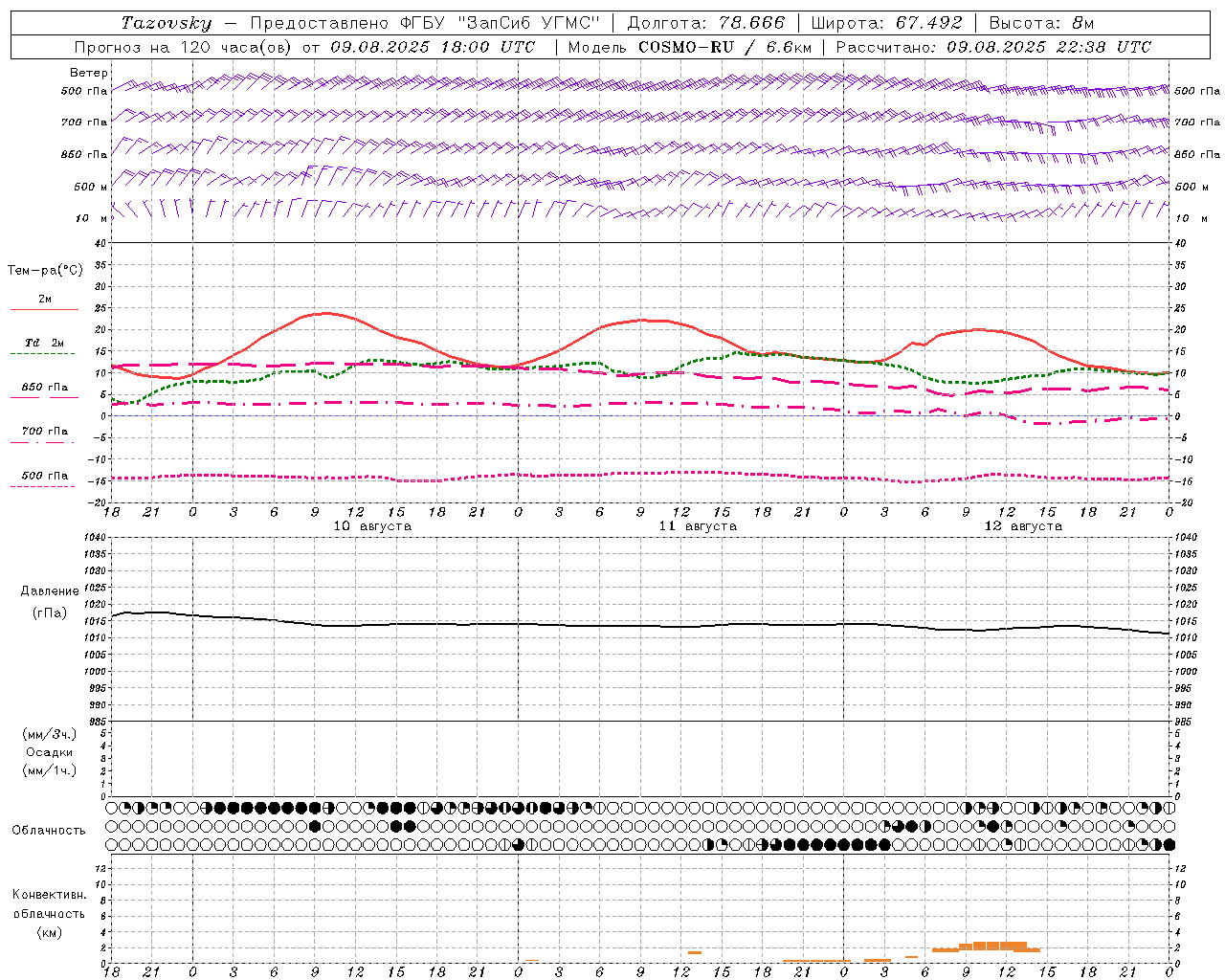Image resolution: width=1225 pixels, height=980 pixels.
Task: Select the Широта: 67.492 latitude value
Action: [x=886, y=23]
